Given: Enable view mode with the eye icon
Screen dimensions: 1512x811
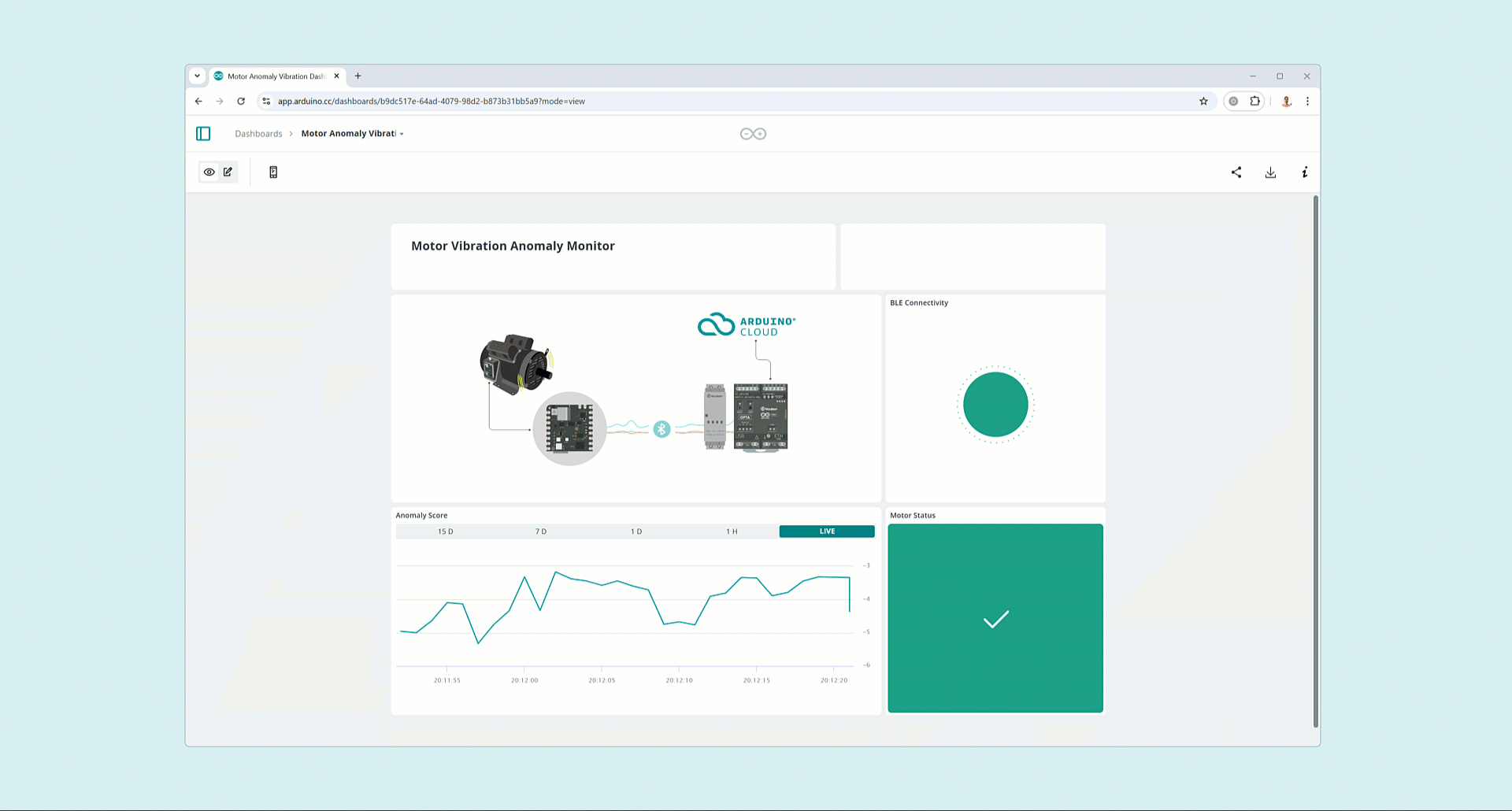Looking at the screenshot, I should pyautogui.click(x=209, y=172).
